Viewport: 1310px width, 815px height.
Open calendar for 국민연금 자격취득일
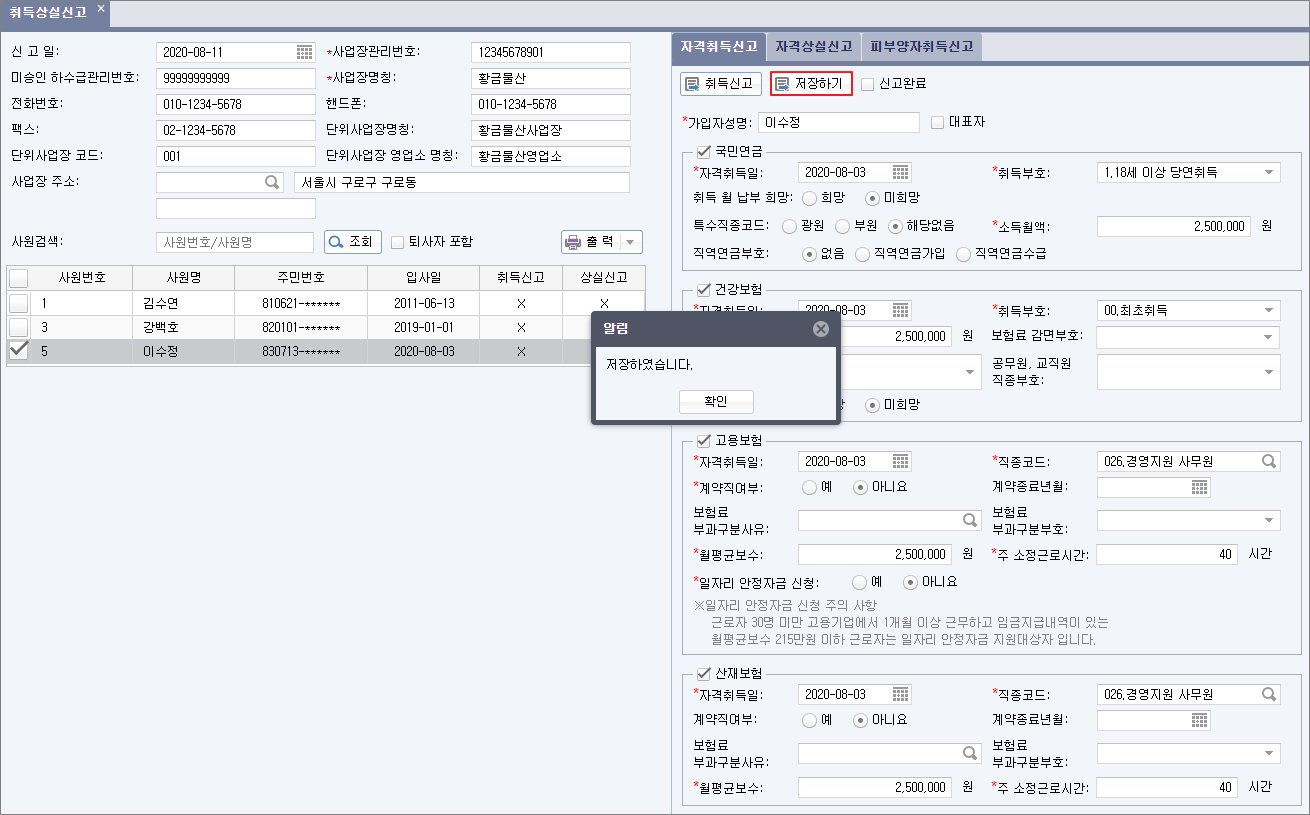(900, 172)
